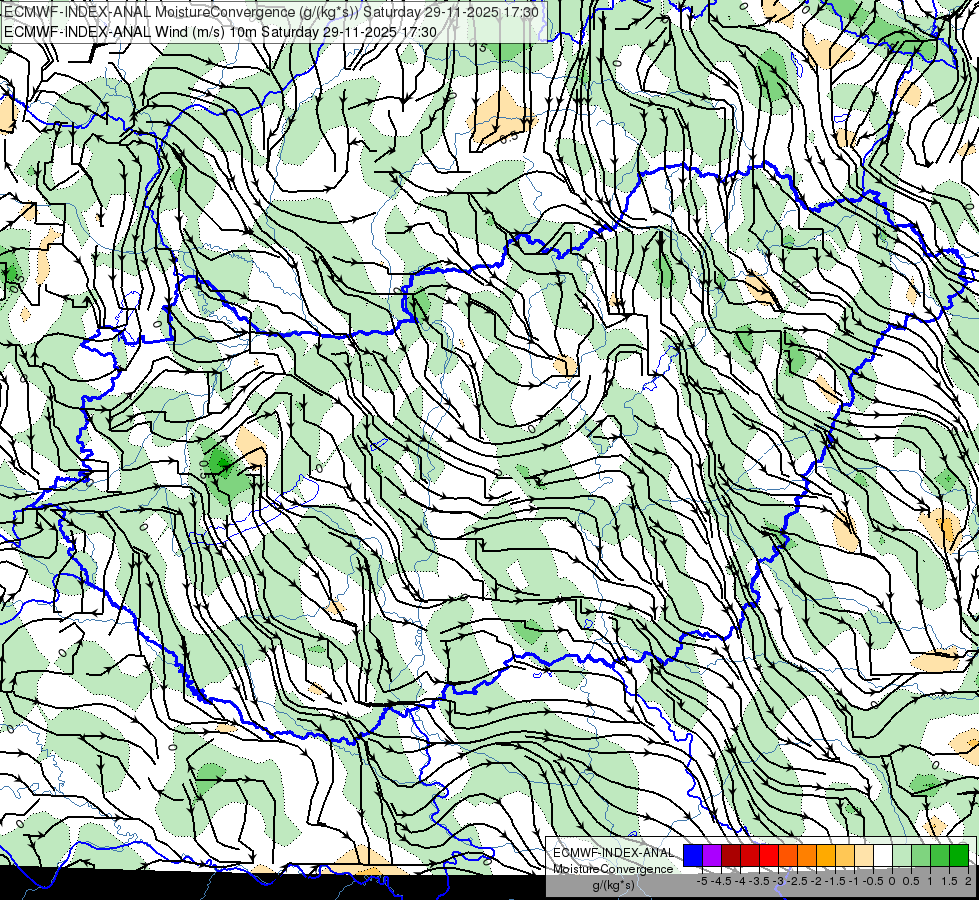979x900 pixels.
Task: Click the legend swatch between -4 and -3.5
Action: [x=750, y=855]
